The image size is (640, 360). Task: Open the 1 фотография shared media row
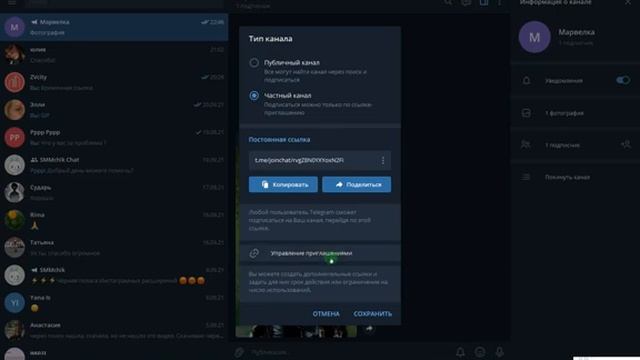click(x=575, y=113)
